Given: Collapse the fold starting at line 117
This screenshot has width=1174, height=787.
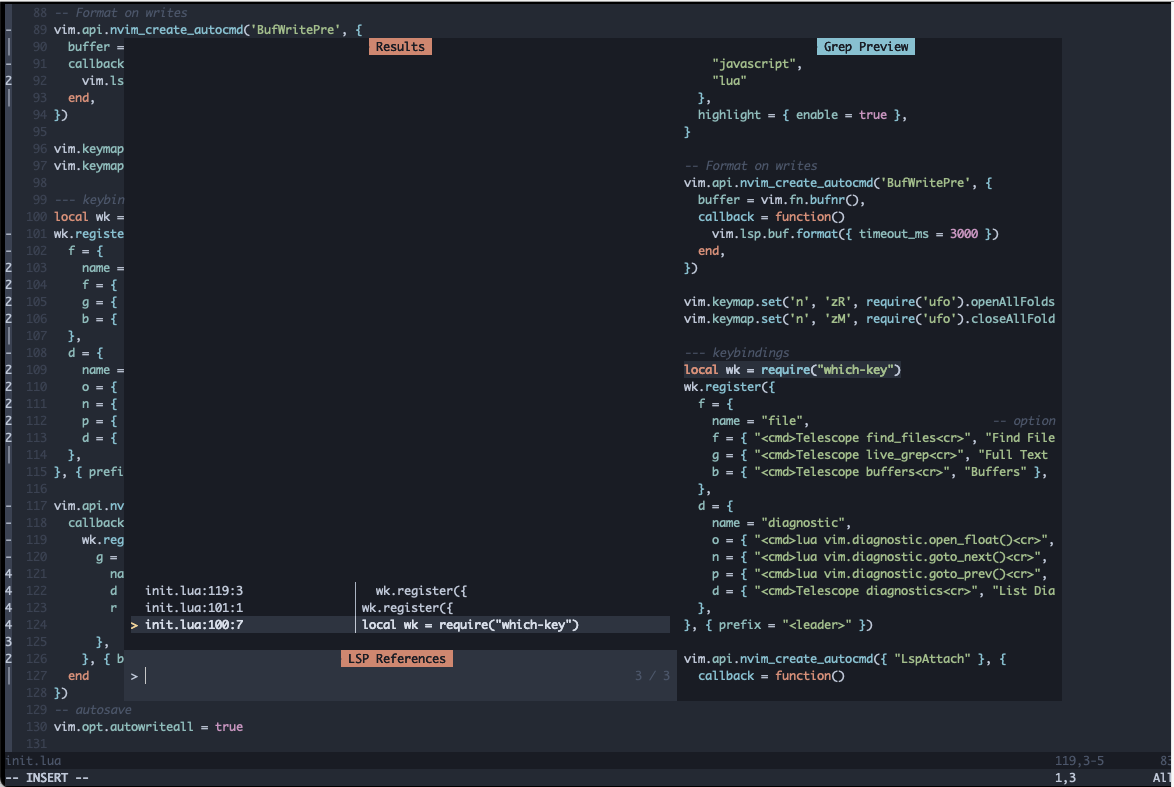Looking at the screenshot, I should point(6,505).
